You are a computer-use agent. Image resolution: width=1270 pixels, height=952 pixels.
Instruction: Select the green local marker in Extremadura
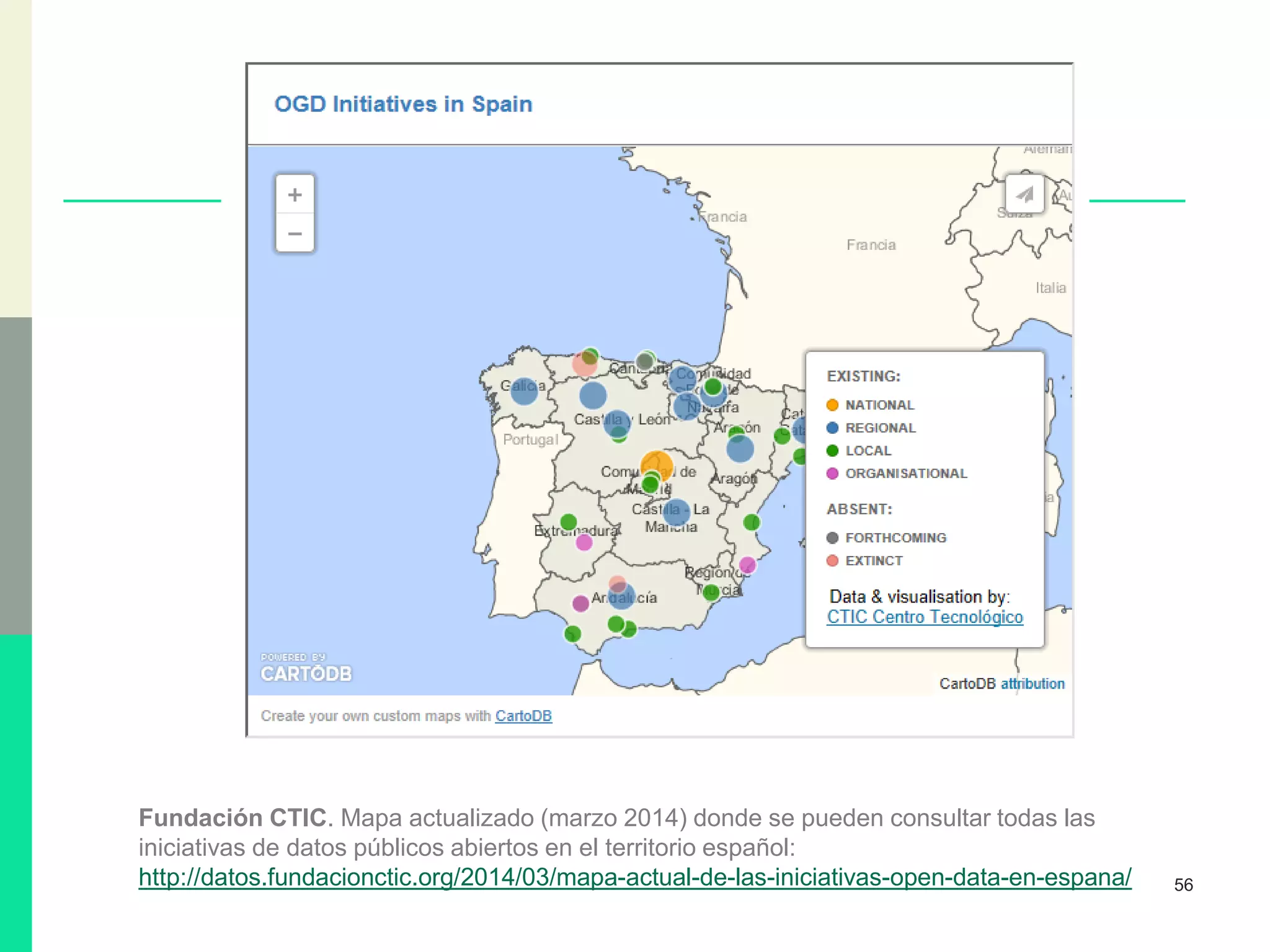(568, 522)
